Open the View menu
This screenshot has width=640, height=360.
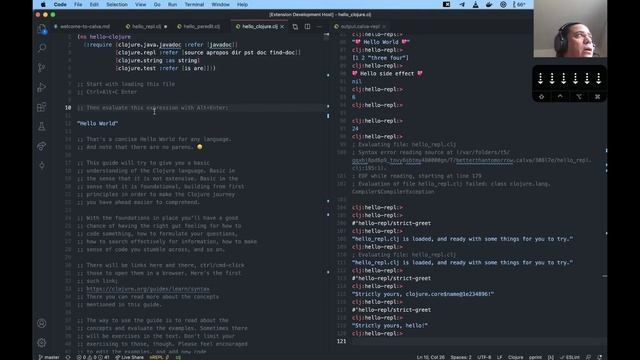coord(140,4)
